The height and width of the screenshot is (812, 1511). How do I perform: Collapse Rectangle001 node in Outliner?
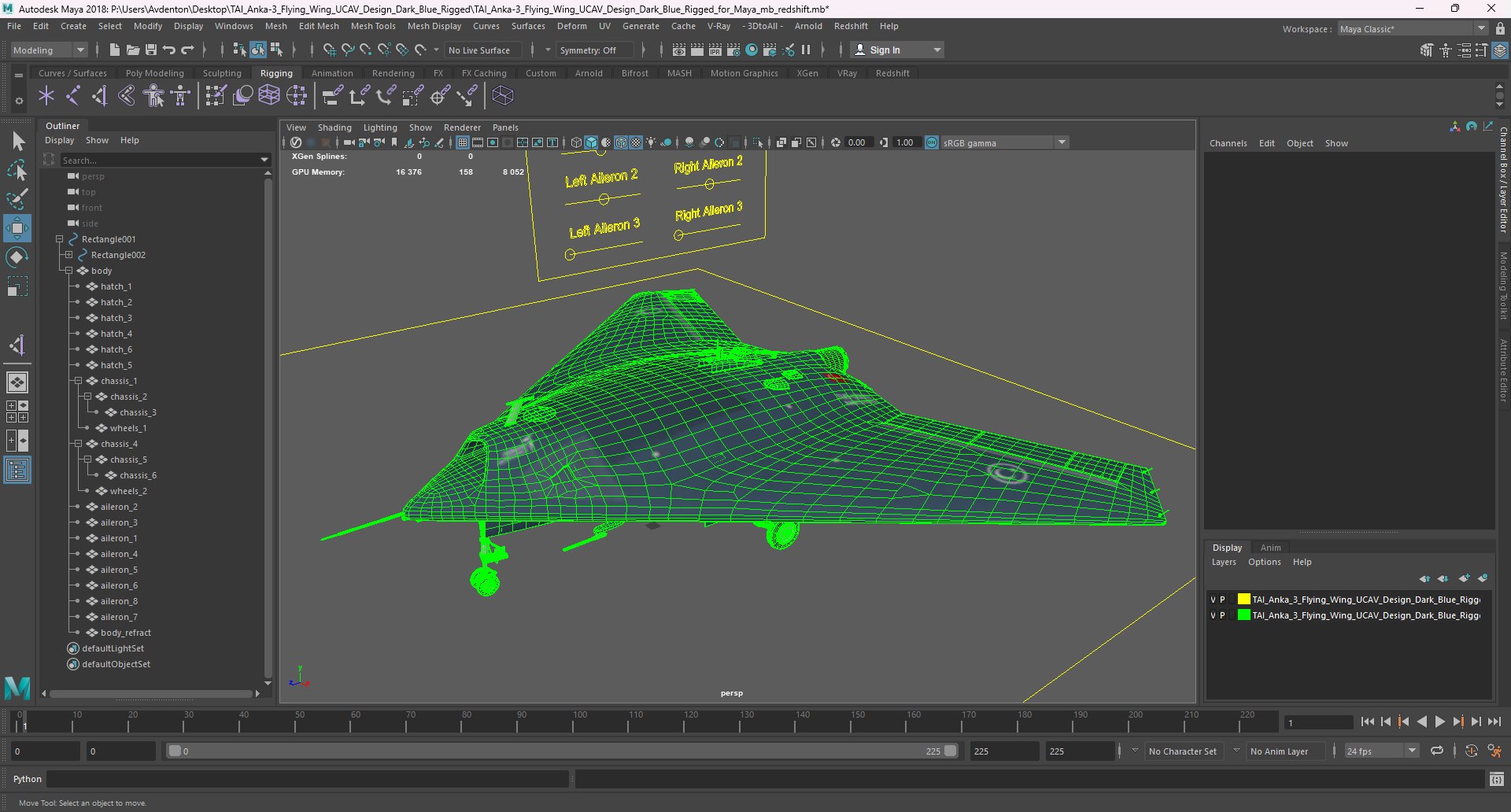(59, 239)
